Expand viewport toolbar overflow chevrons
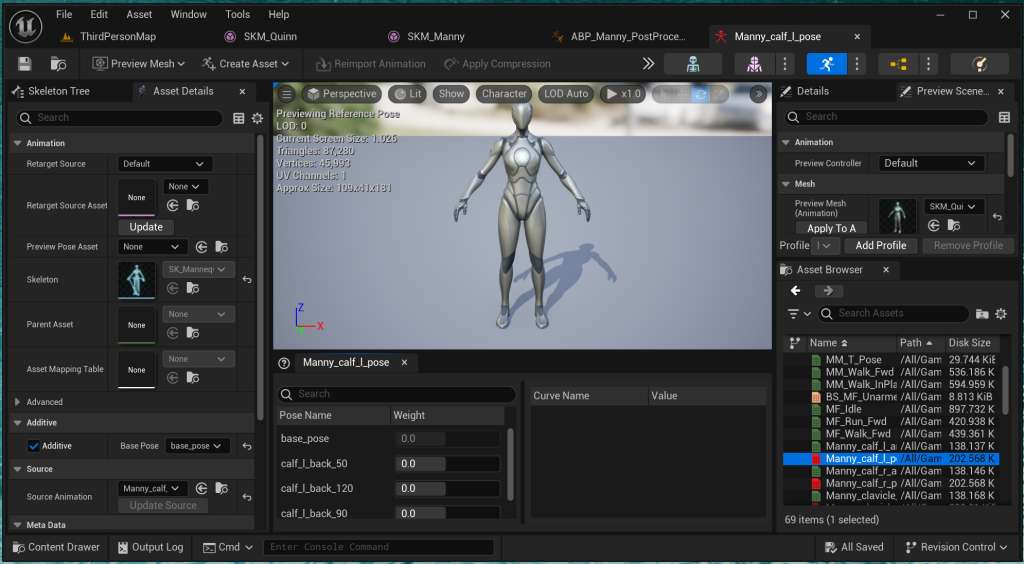 click(x=758, y=94)
